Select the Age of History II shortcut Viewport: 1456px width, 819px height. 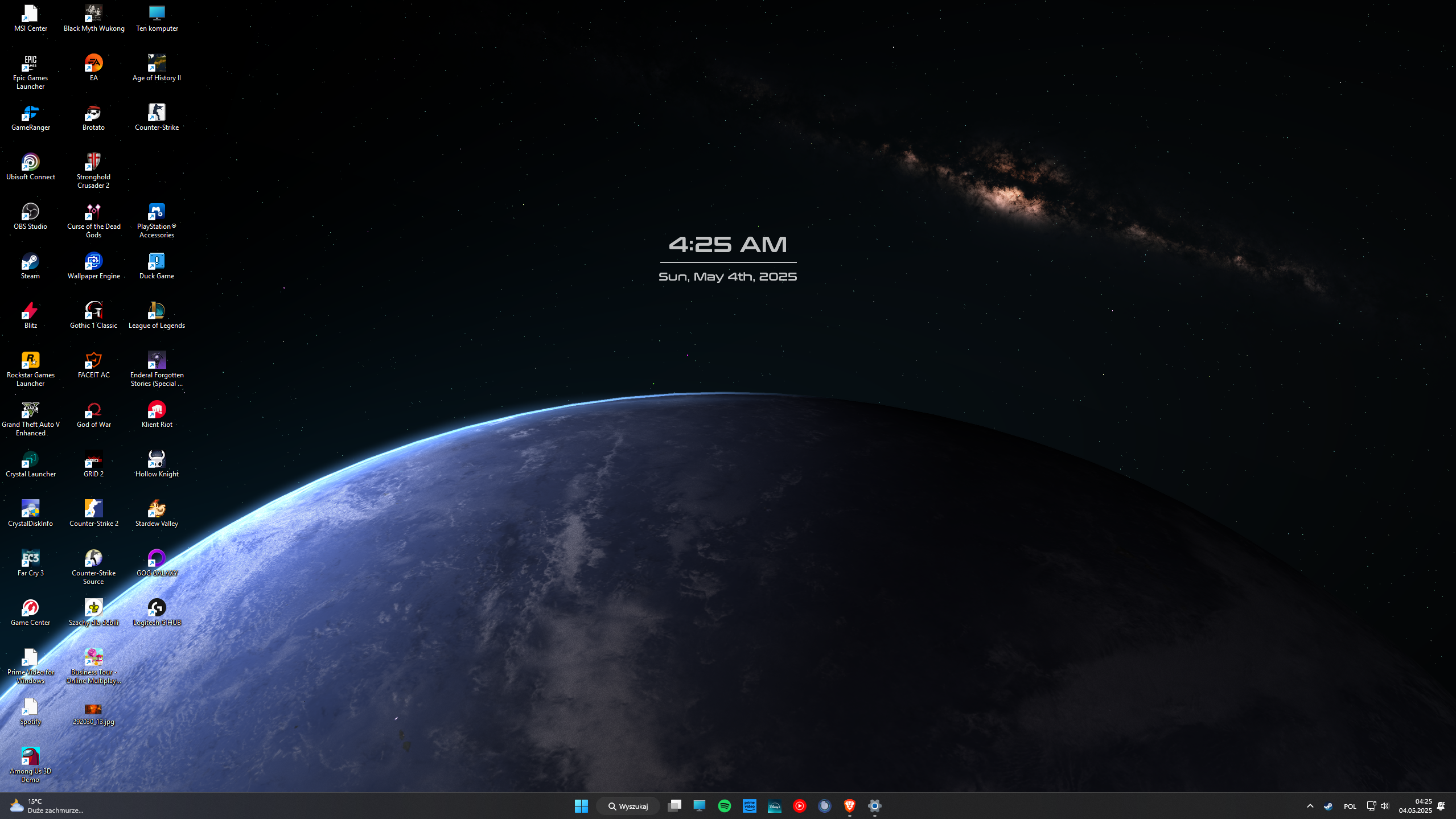(x=157, y=68)
